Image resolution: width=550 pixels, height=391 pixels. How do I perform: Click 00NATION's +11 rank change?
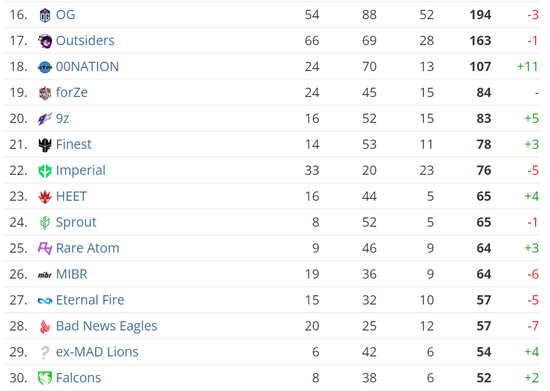tap(528, 66)
